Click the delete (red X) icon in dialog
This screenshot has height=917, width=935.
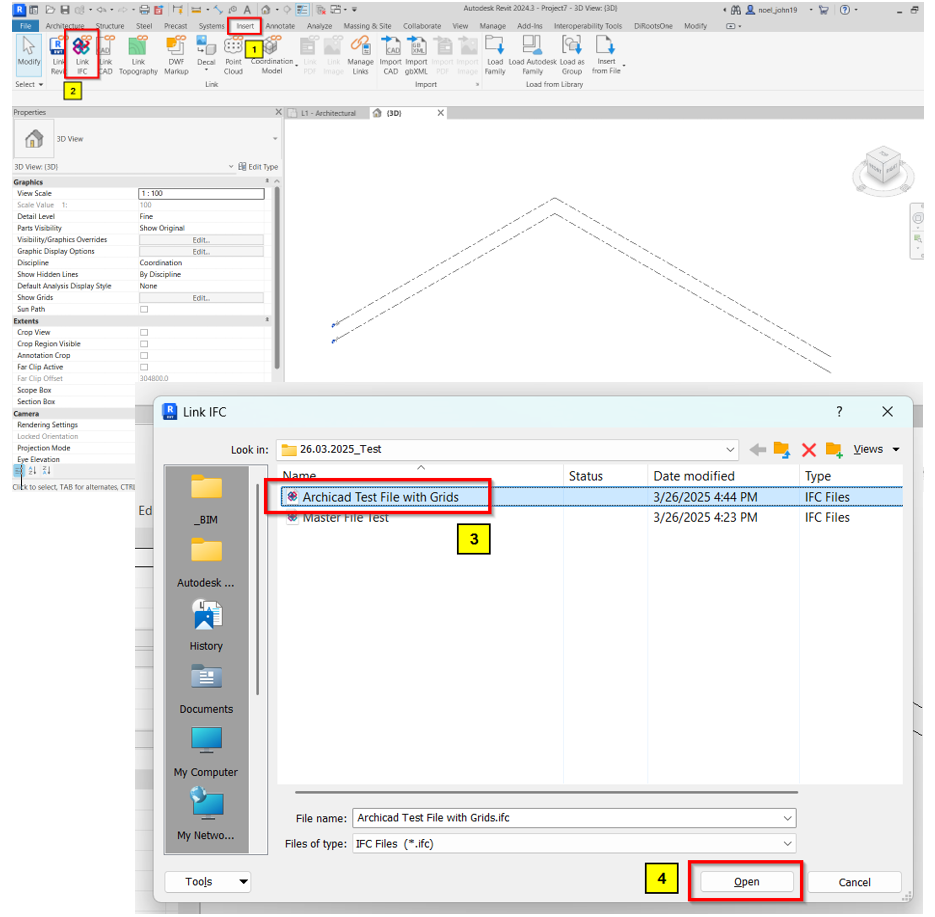click(x=809, y=450)
